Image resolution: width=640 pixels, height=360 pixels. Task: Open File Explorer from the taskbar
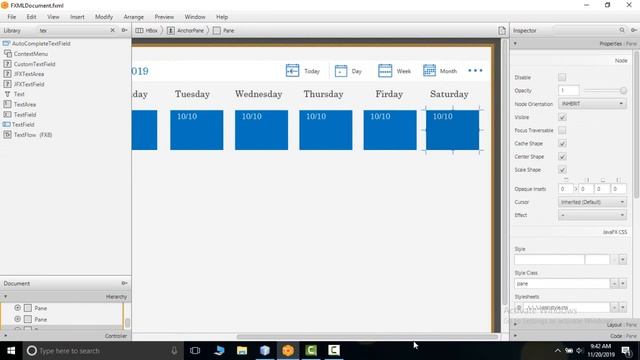(x=242, y=351)
